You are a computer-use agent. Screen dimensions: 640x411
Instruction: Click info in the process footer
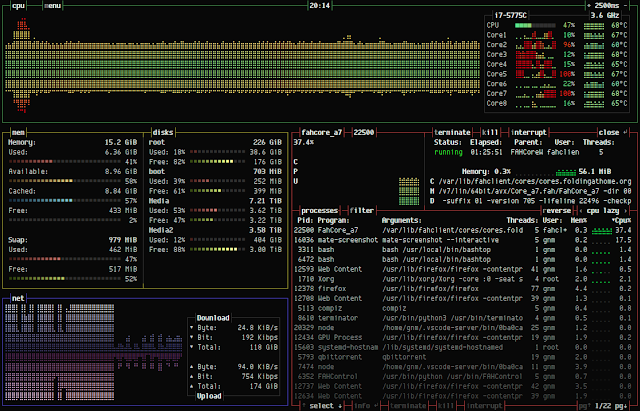click(364, 406)
